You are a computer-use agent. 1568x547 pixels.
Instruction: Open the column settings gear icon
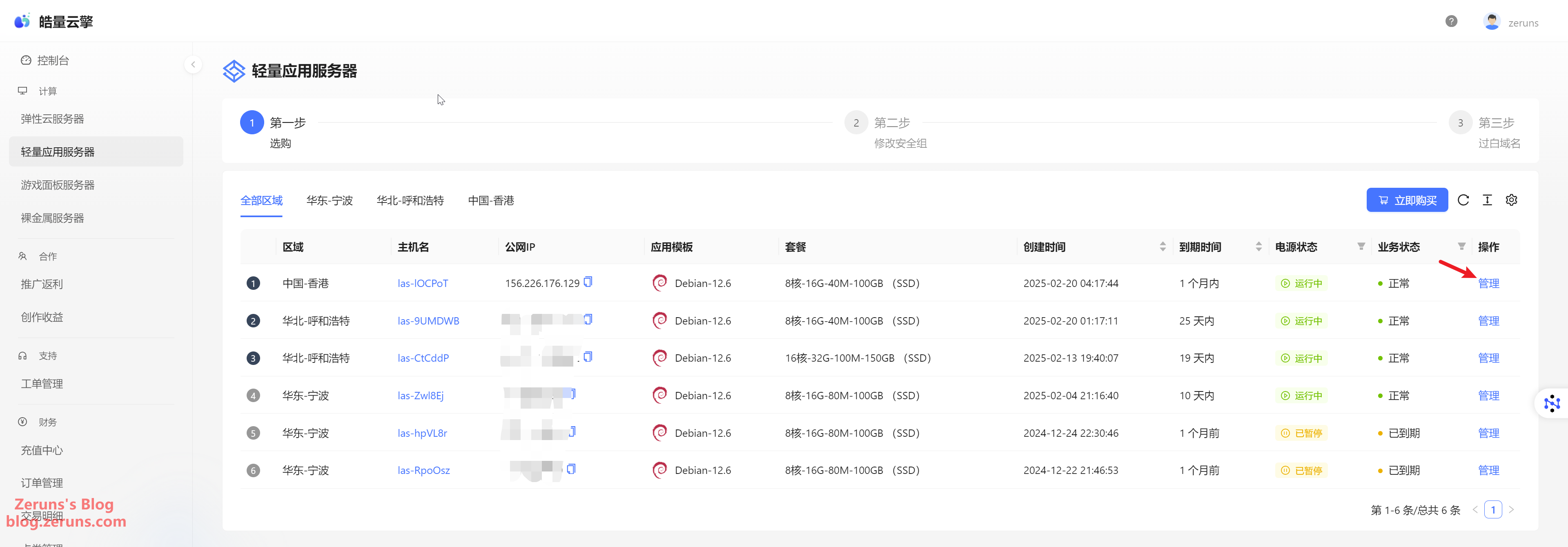tap(1511, 200)
